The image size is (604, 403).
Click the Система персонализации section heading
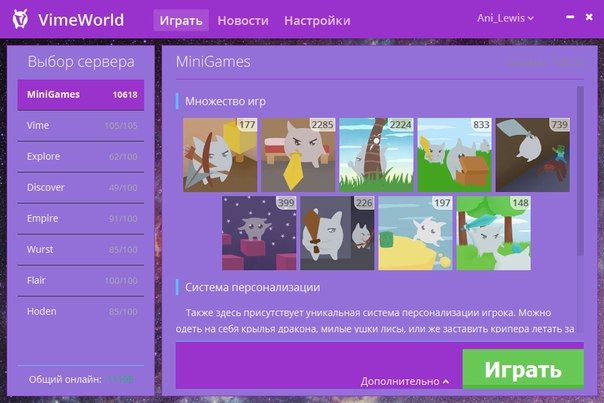click(252, 288)
